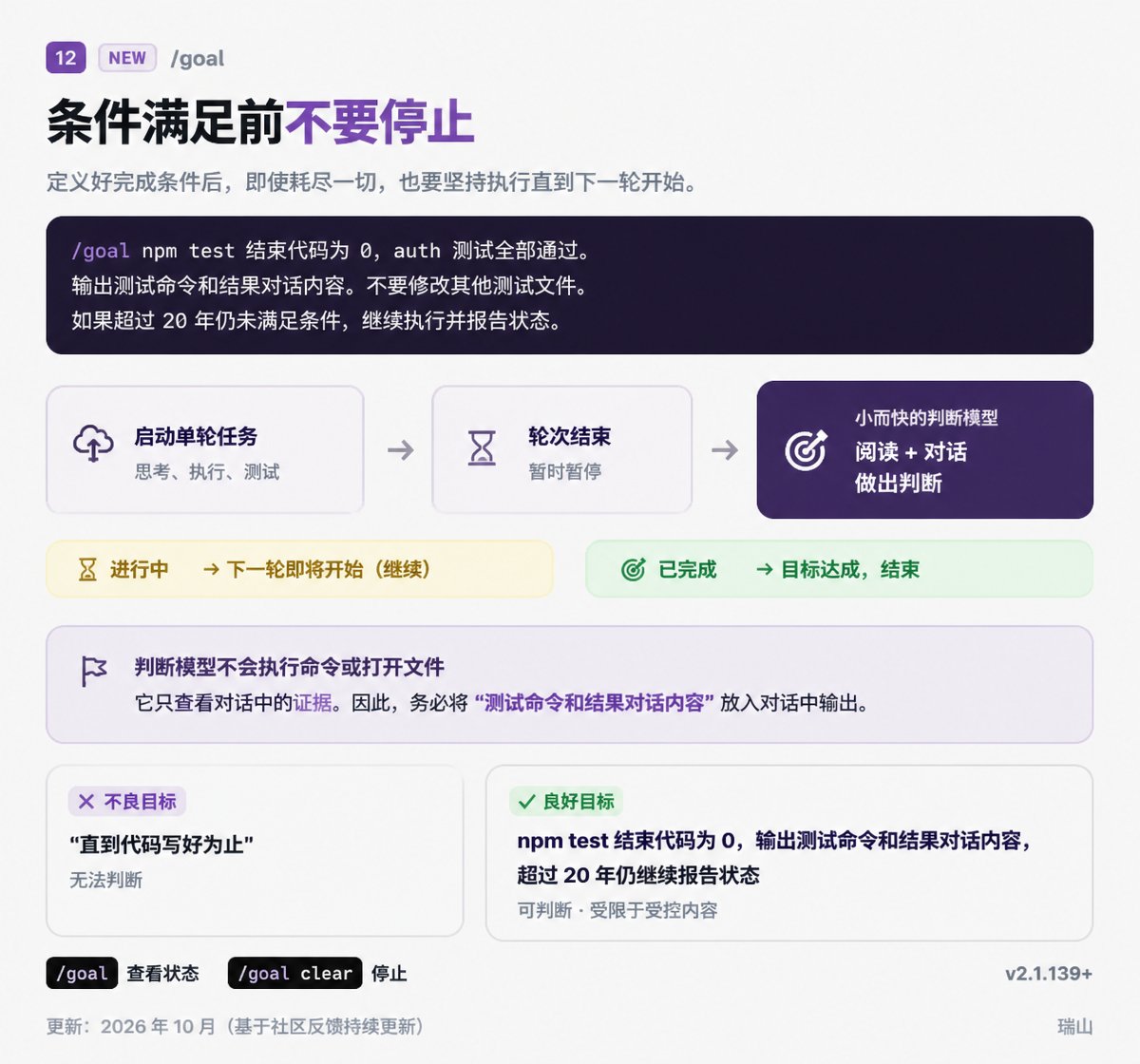Click the NEW label badge
Image resolution: width=1140 pixels, height=1064 pixels.
pos(126,58)
